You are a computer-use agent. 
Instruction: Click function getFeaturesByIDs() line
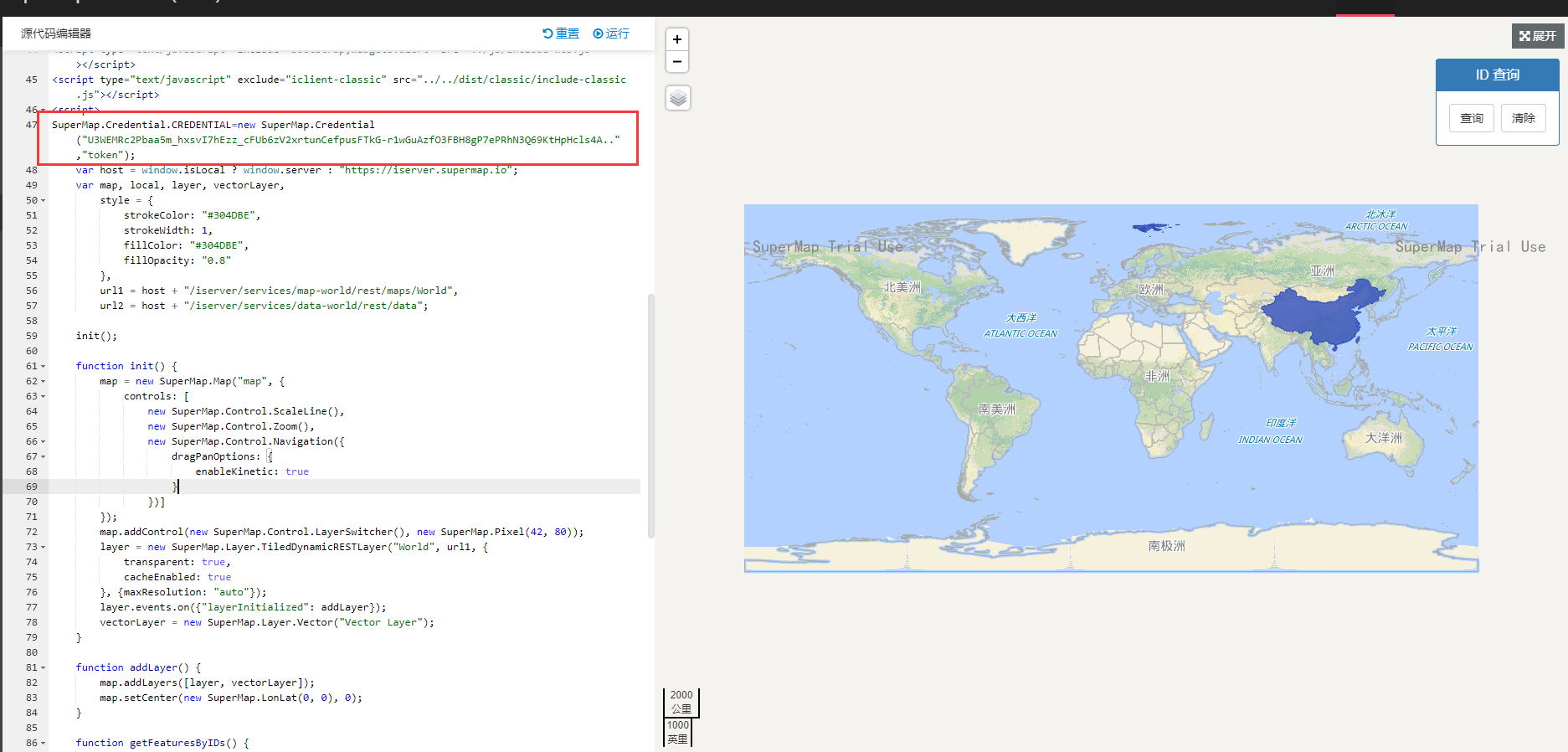(x=162, y=743)
